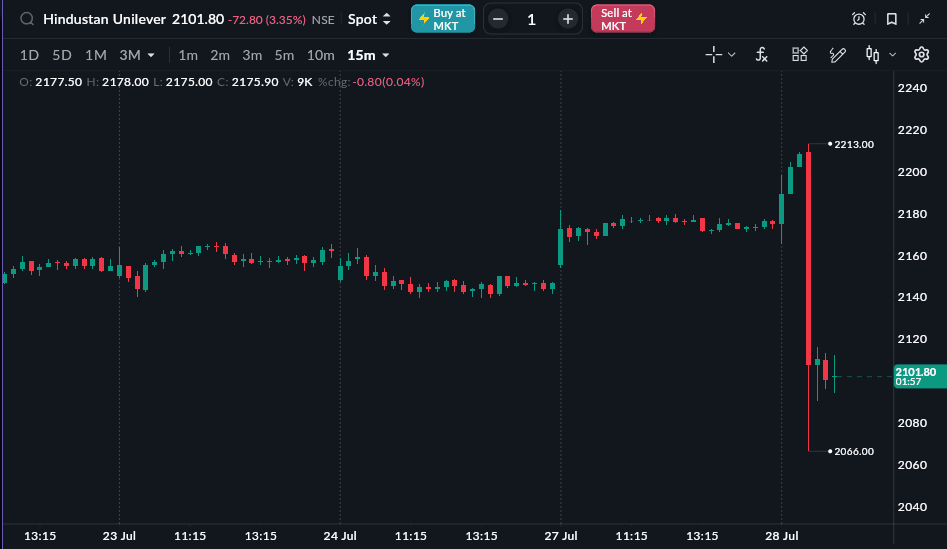Image resolution: width=947 pixels, height=549 pixels.
Task: Collapse chart using shrink arrows icon
Action: click(x=925, y=19)
